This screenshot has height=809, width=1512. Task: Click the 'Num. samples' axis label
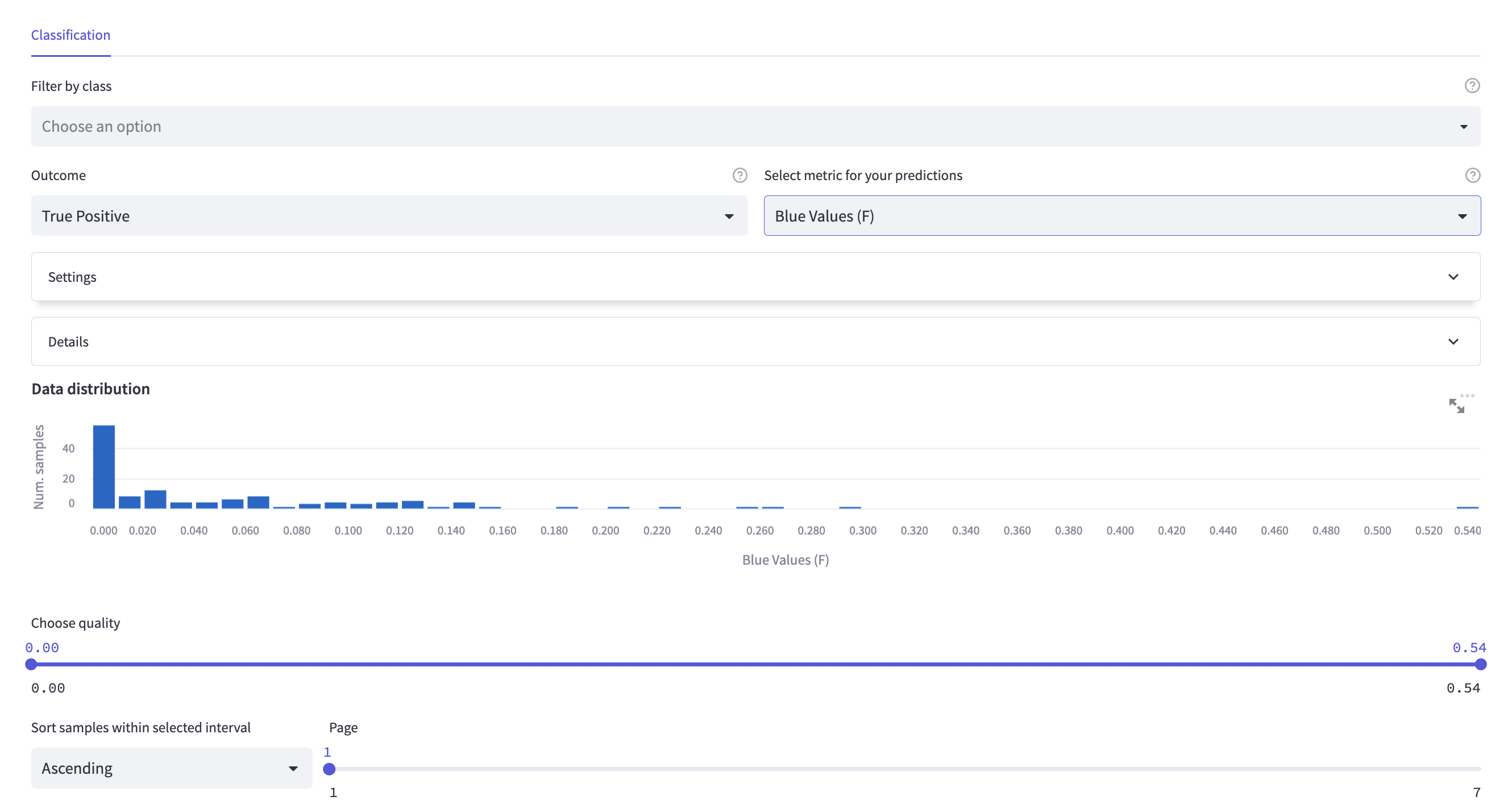[x=39, y=467]
